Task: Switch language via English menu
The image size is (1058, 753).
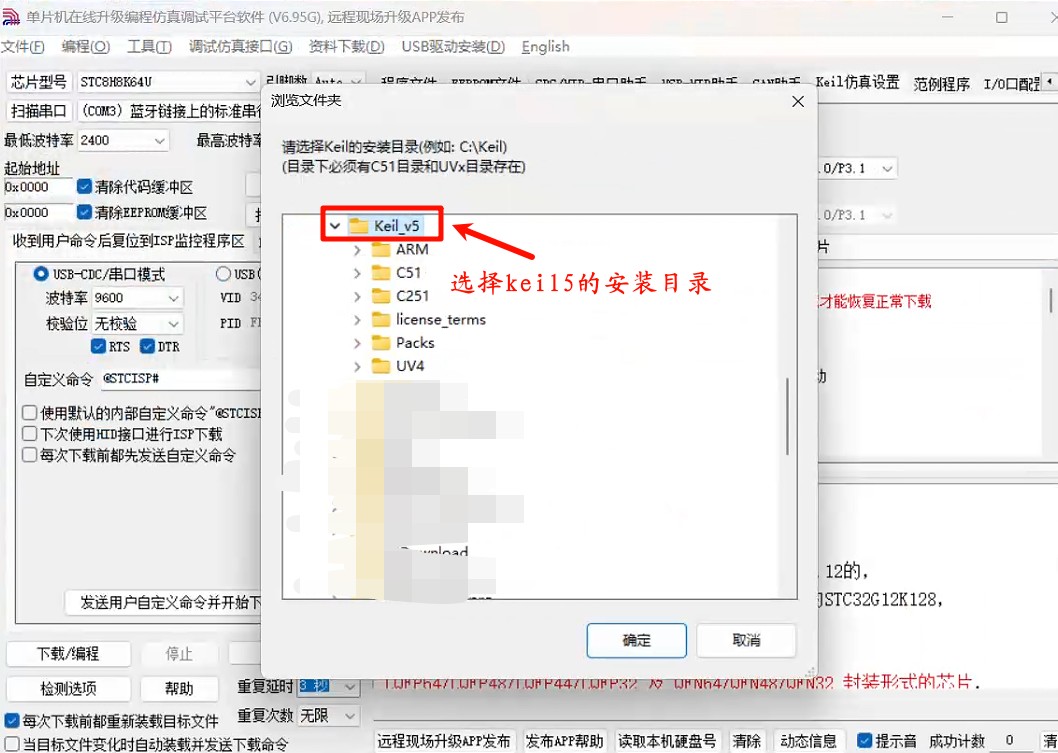Action: click(545, 47)
